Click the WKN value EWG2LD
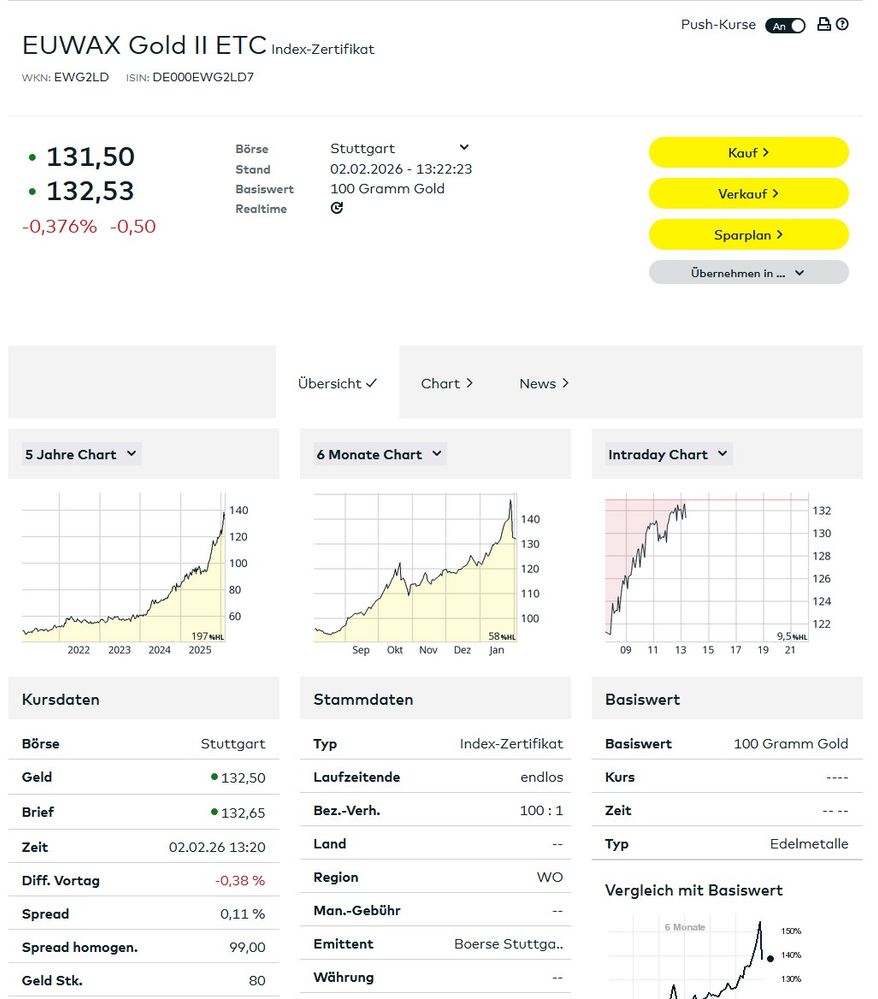This screenshot has height=999, width=878. tap(81, 77)
